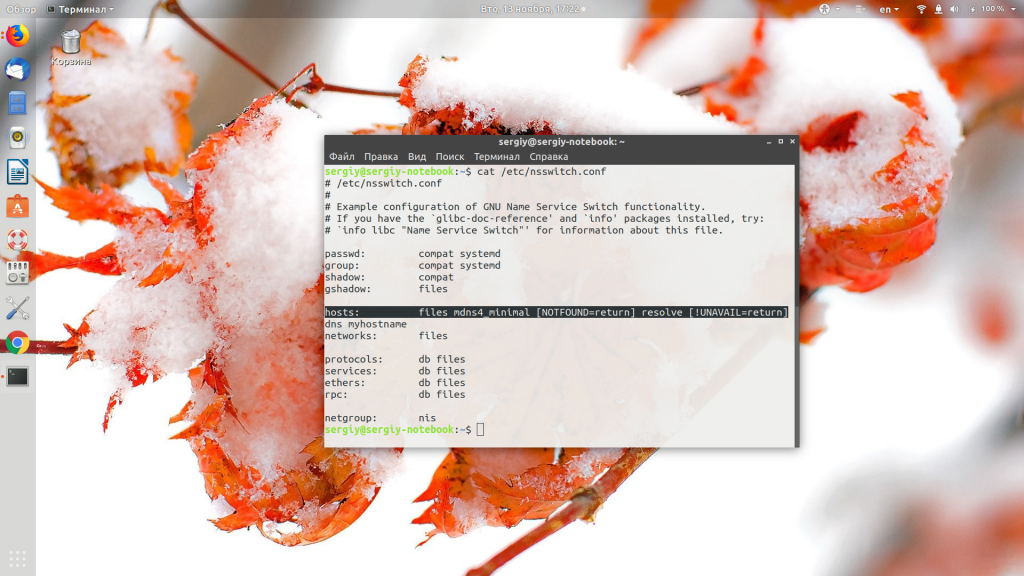
Task: Open Firefox from the dock
Action: 18,35
